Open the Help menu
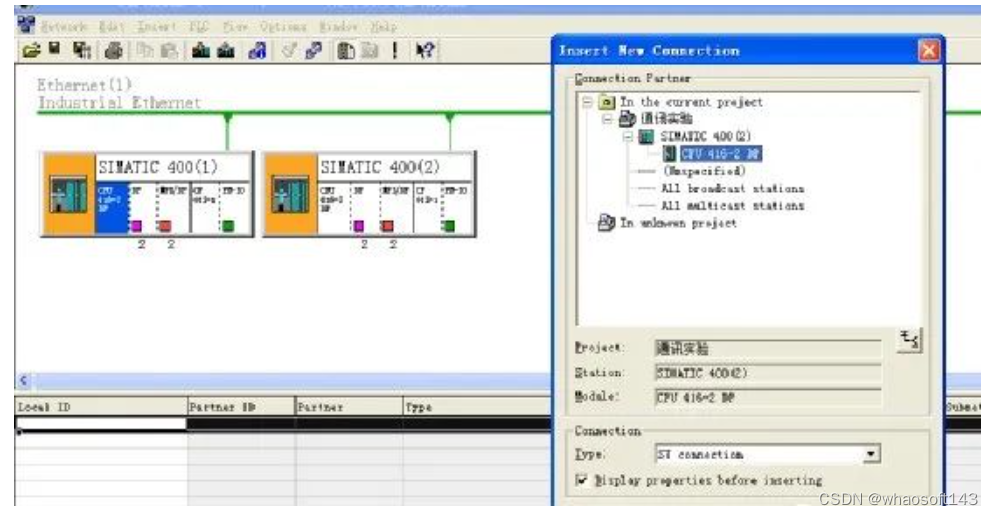This screenshot has width=993, height=515. coord(383,27)
